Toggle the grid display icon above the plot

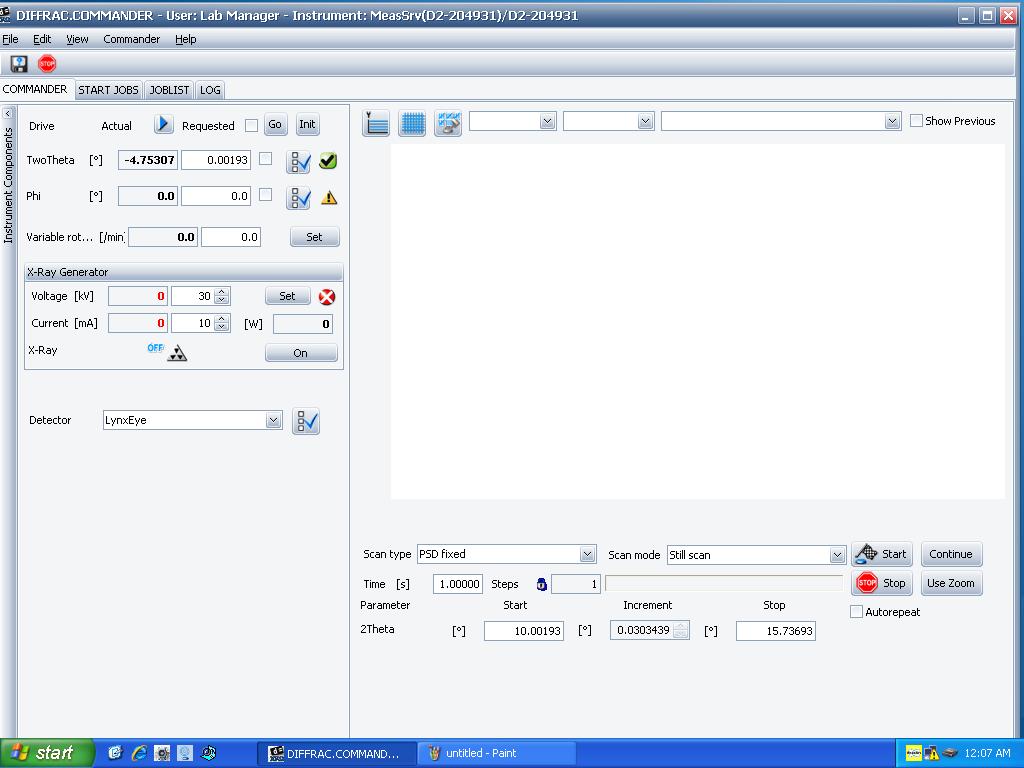point(411,122)
